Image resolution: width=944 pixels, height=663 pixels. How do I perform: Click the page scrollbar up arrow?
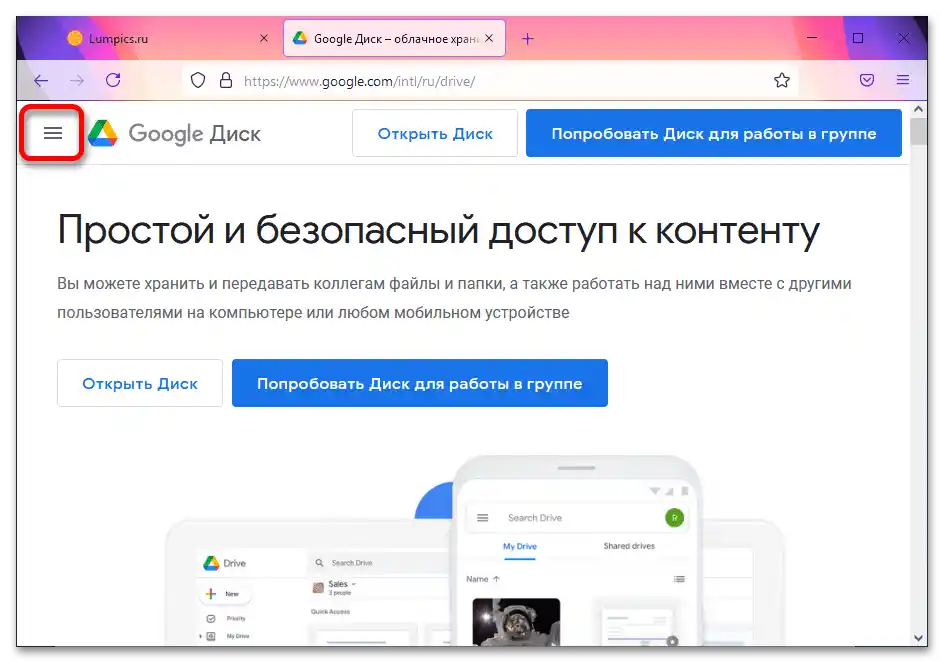(918, 109)
